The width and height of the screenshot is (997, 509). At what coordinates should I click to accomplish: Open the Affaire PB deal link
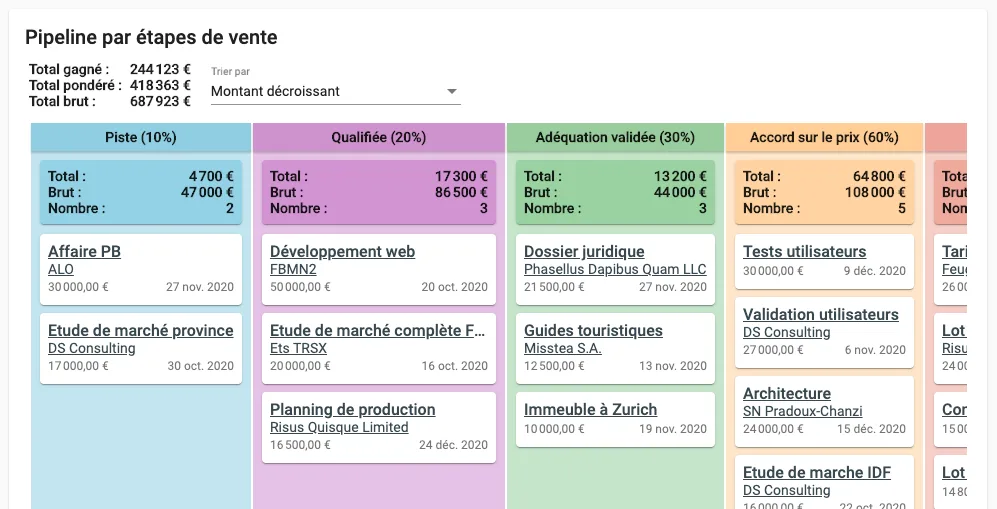pyautogui.click(x=85, y=252)
